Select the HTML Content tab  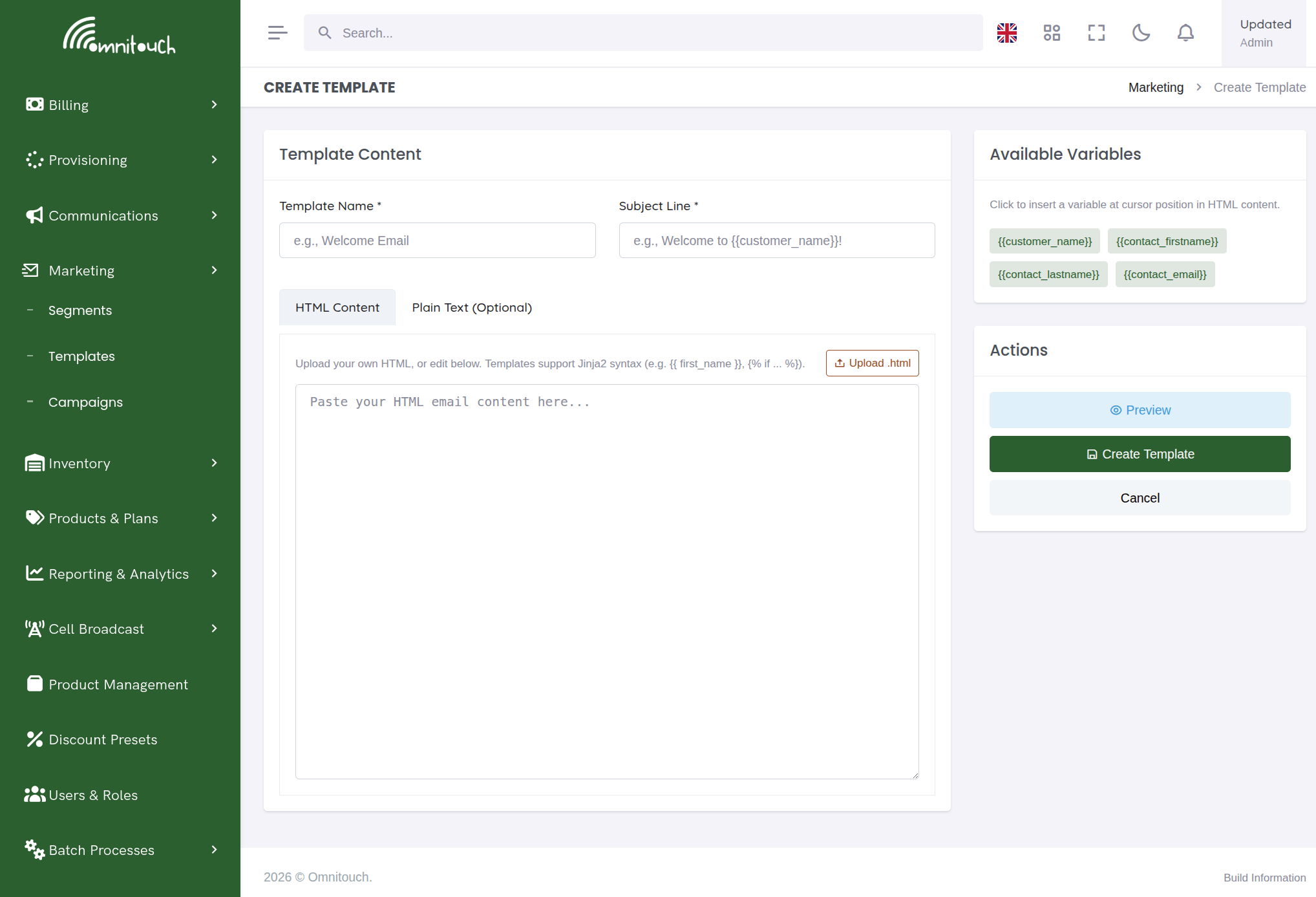pyautogui.click(x=337, y=307)
